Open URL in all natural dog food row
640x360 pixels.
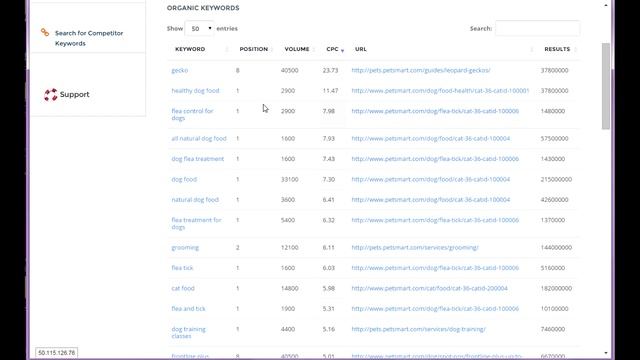click(x=431, y=138)
